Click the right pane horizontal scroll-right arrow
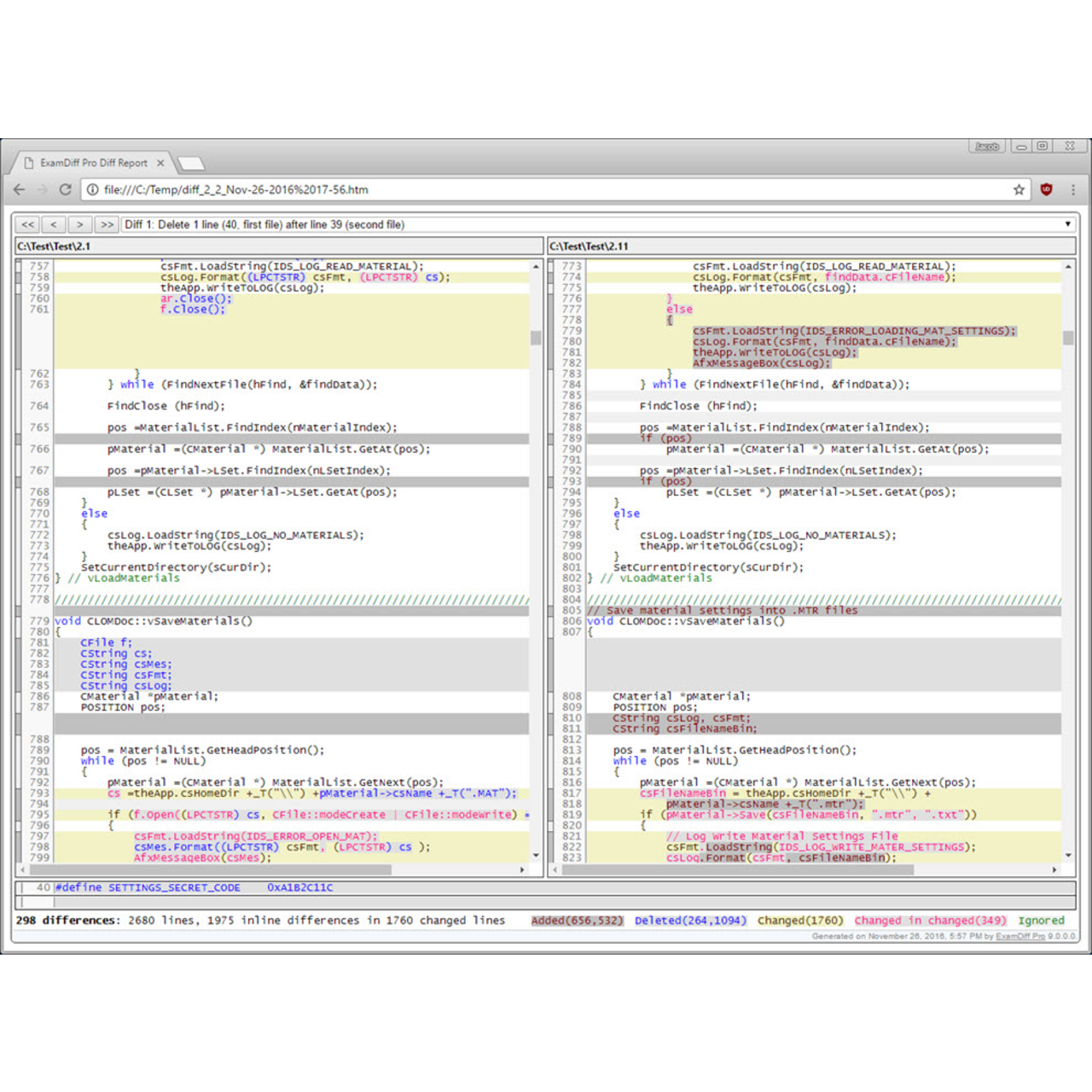1092x1092 pixels. coord(1055,870)
